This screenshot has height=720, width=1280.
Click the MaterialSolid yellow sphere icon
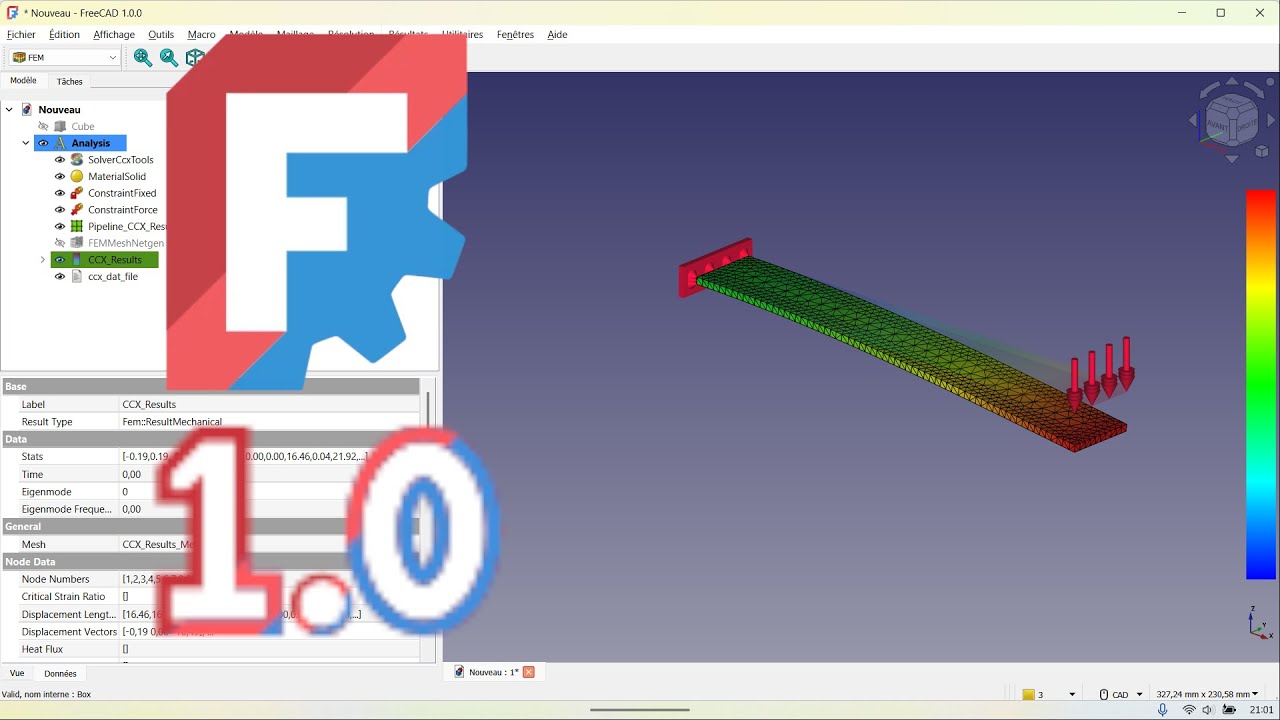[x=77, y=176]
